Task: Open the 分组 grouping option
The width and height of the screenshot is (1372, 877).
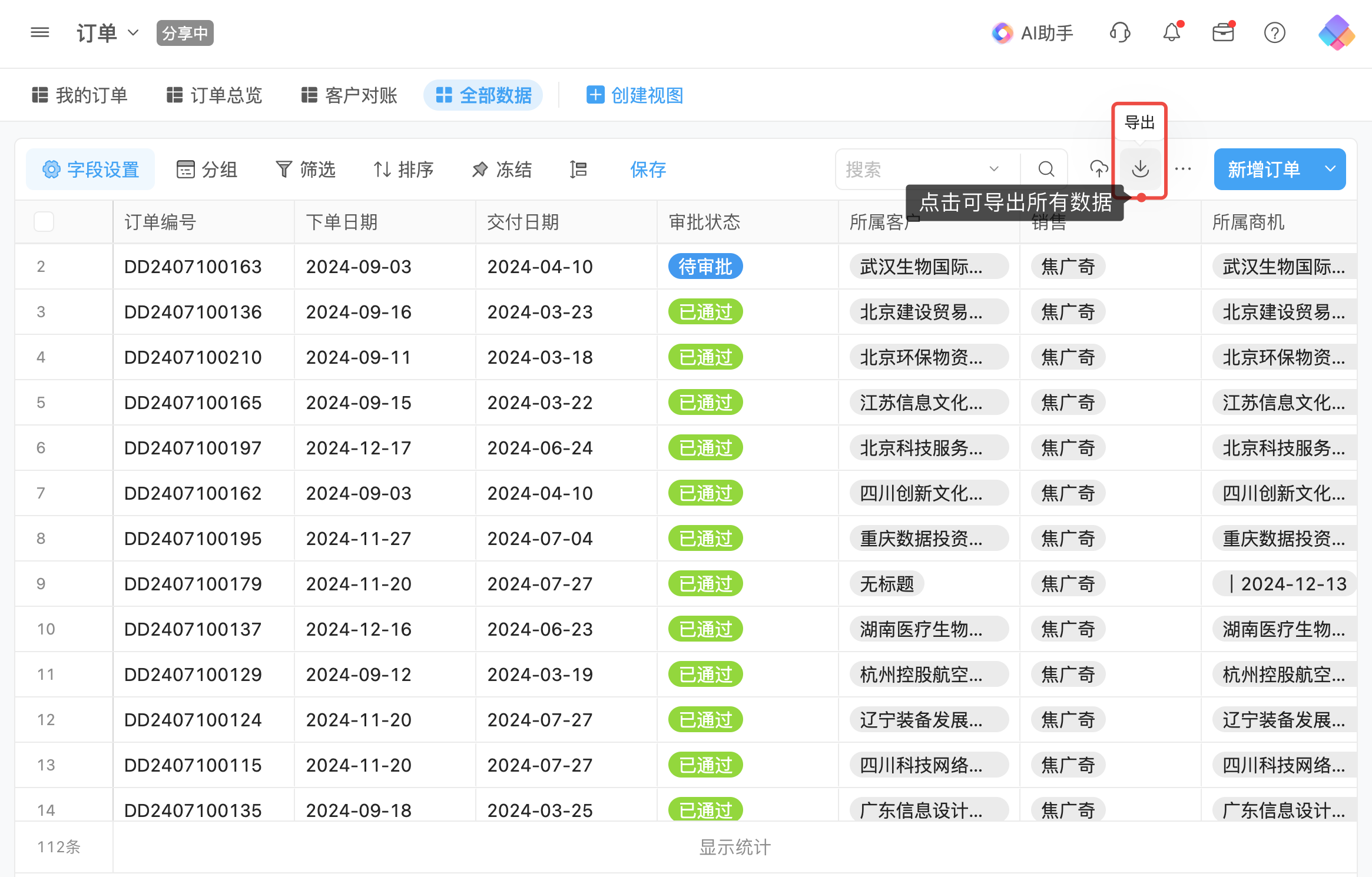Action: coord(207,170)
